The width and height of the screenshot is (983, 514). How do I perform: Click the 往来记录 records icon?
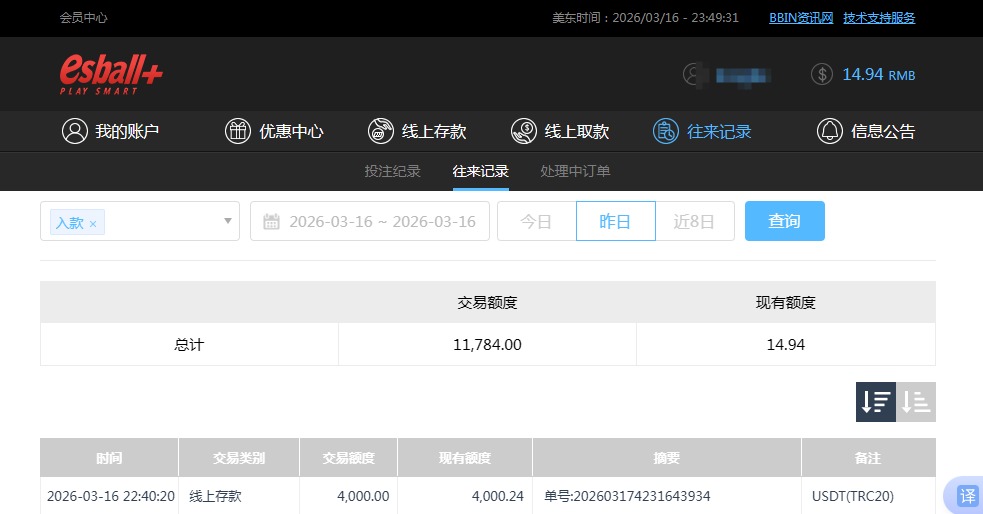[x=666, y=131]
